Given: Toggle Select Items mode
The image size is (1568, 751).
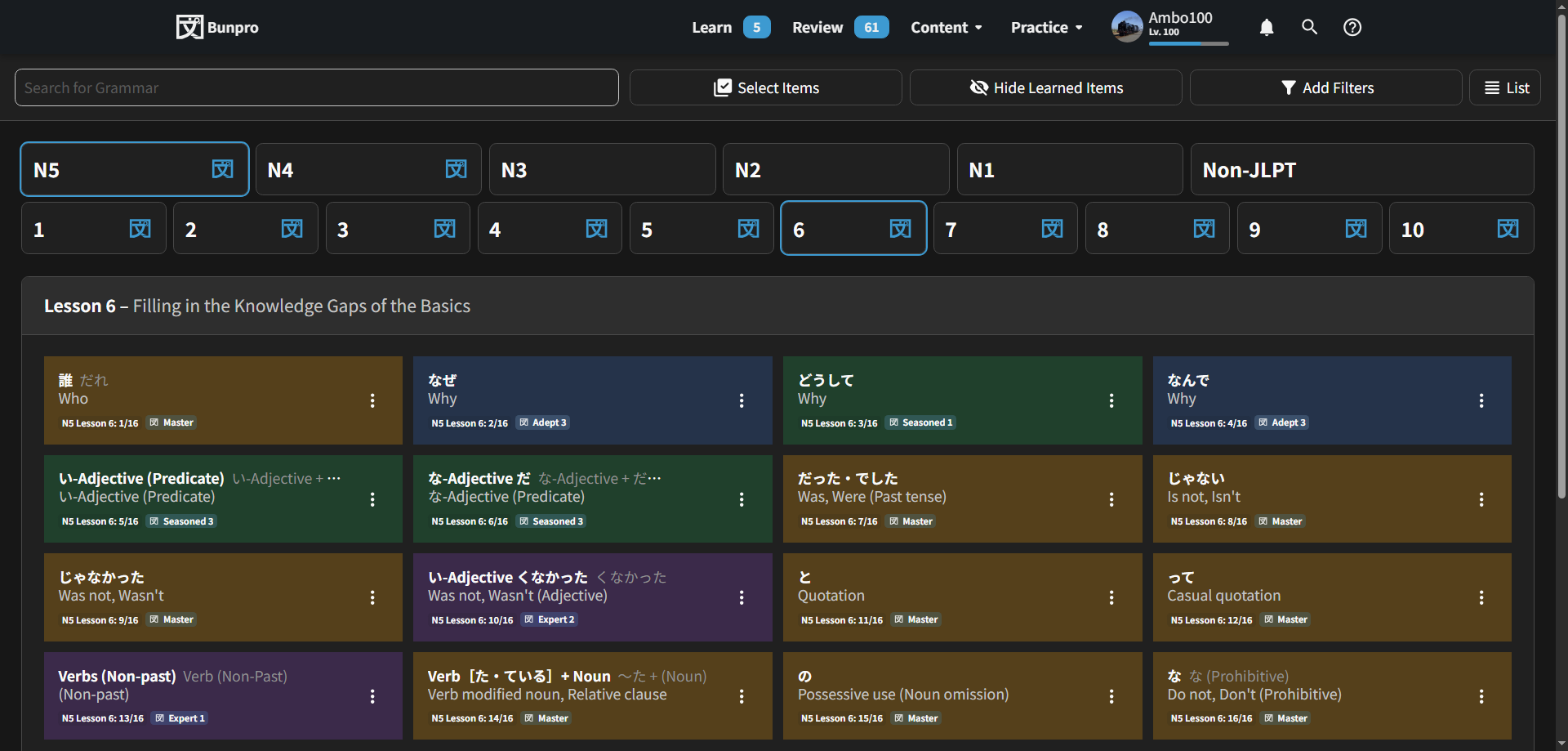Looking at the screenshot, I should coord(765,87).
